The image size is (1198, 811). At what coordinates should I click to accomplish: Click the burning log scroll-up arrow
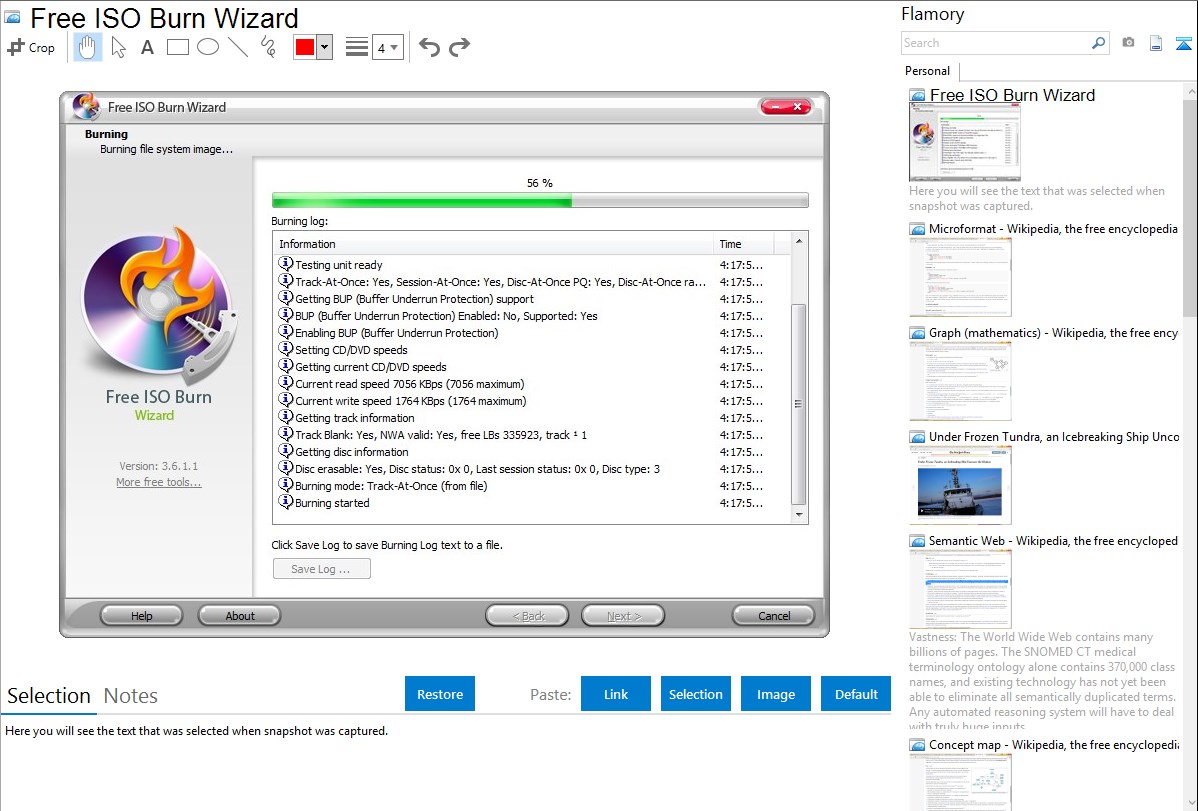tap(799, 242)
